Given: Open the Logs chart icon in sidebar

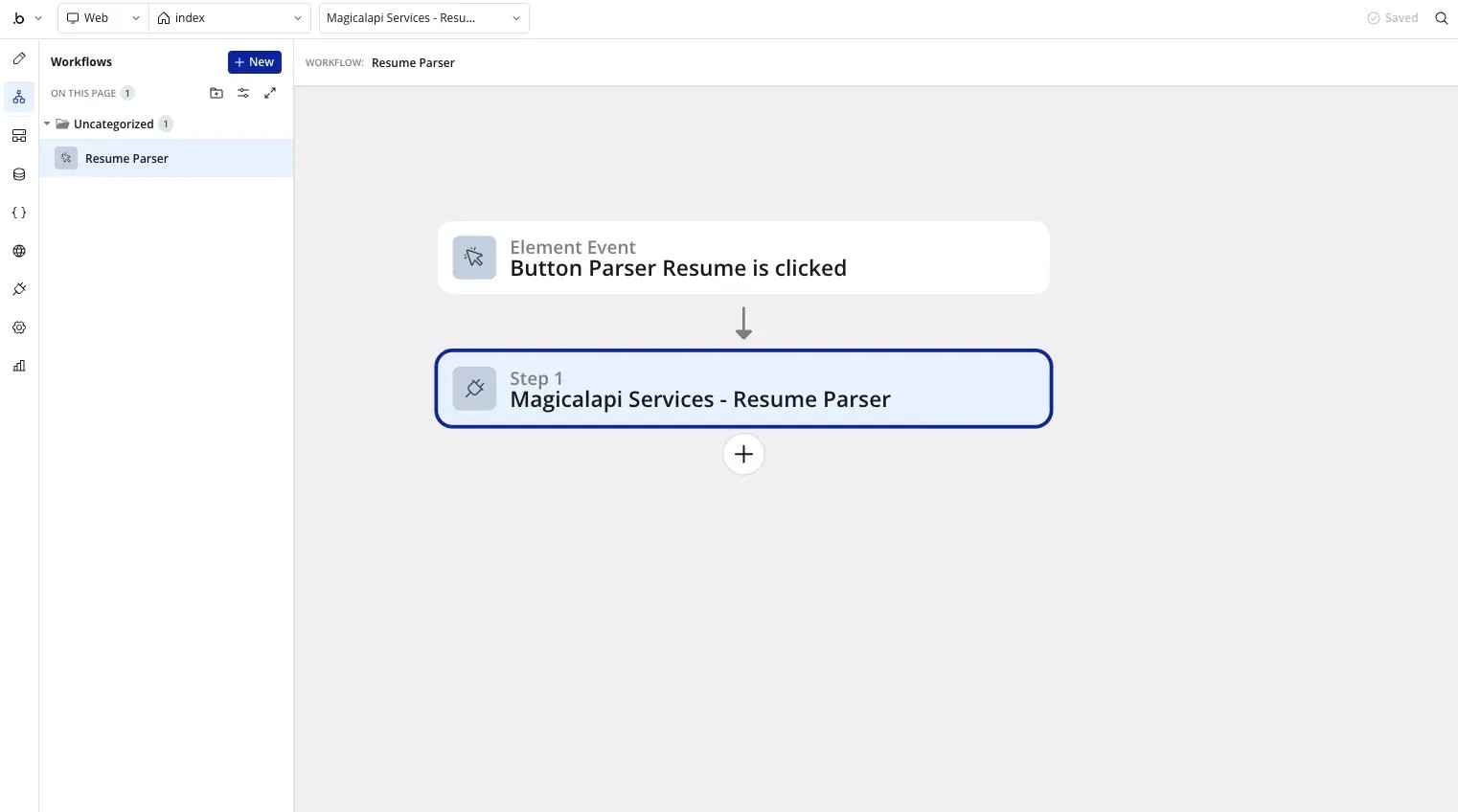Looking at the screenshot, I should pos(19,366).
